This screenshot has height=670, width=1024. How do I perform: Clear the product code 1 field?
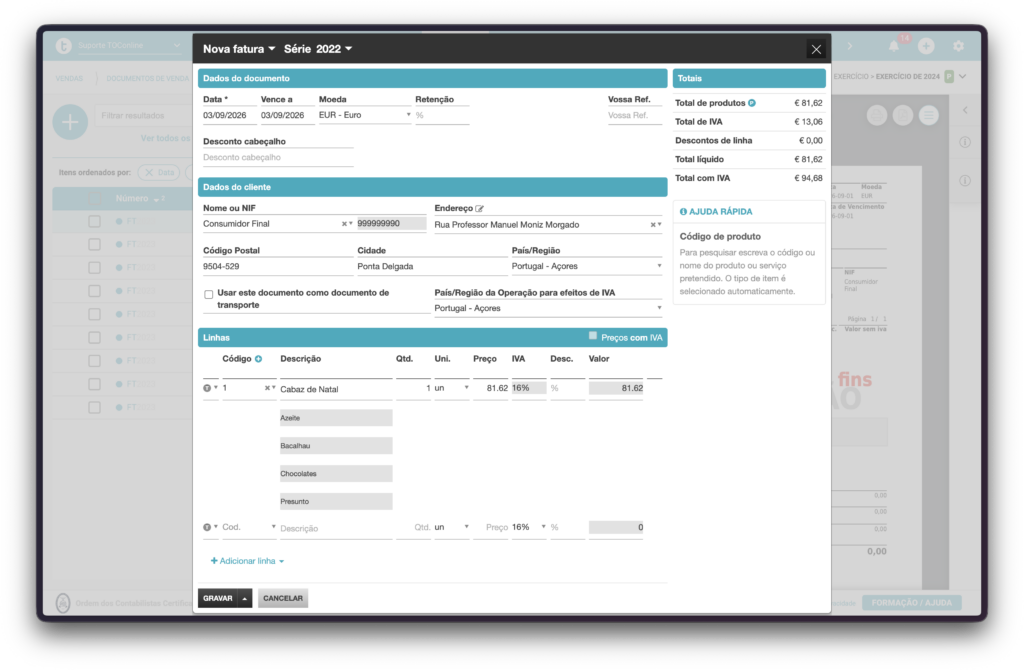[x=266, y=388]
